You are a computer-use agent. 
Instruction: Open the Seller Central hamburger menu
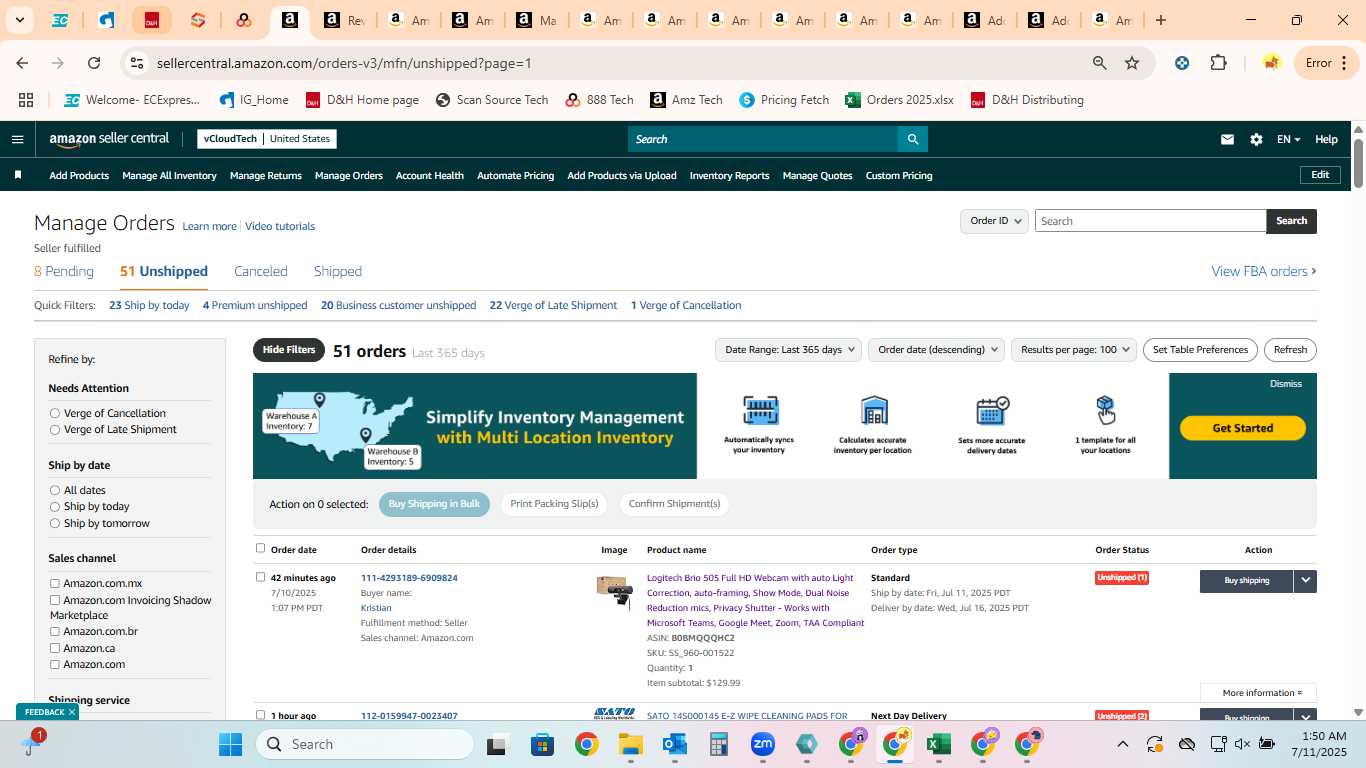(17, 139)
